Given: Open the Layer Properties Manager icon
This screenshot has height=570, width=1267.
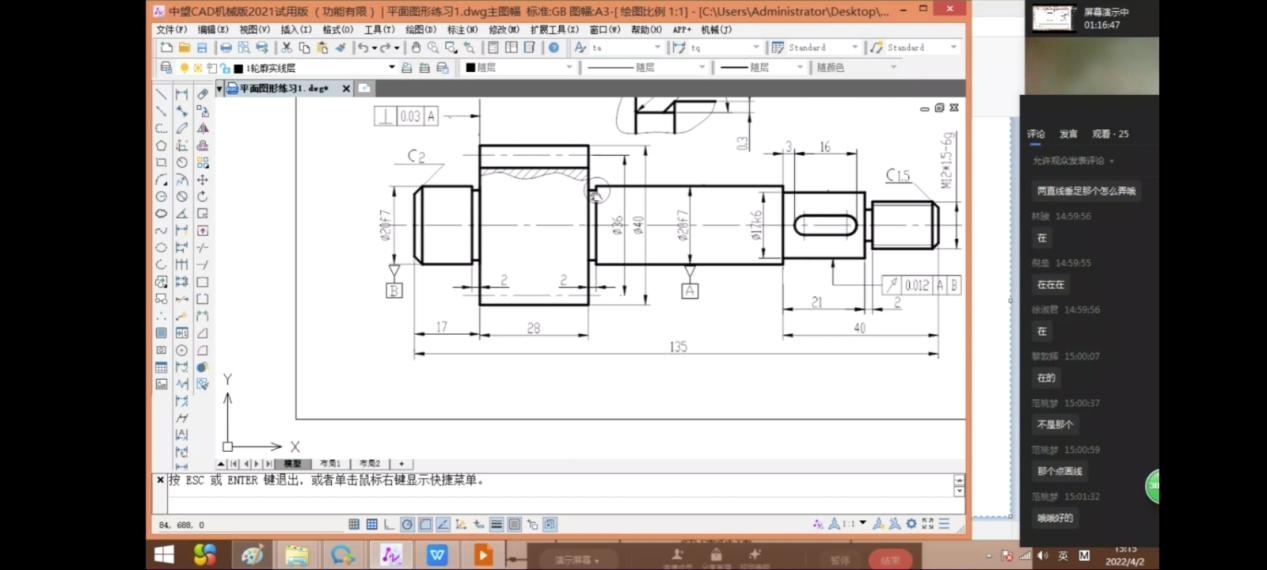Looking at the screenshot, I should click(167, 68).
